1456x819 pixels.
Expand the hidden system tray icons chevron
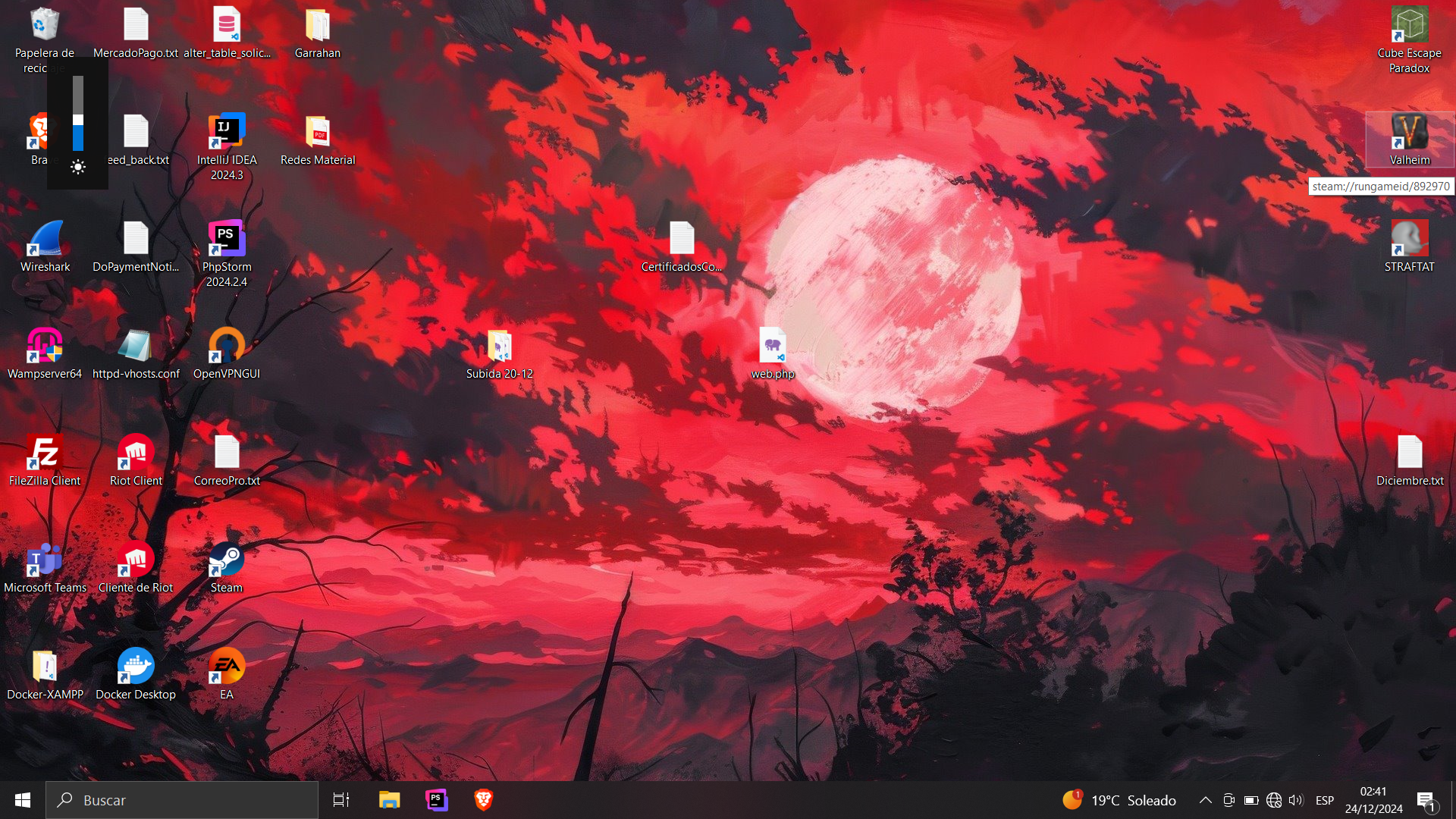(x=1205, y=800)
